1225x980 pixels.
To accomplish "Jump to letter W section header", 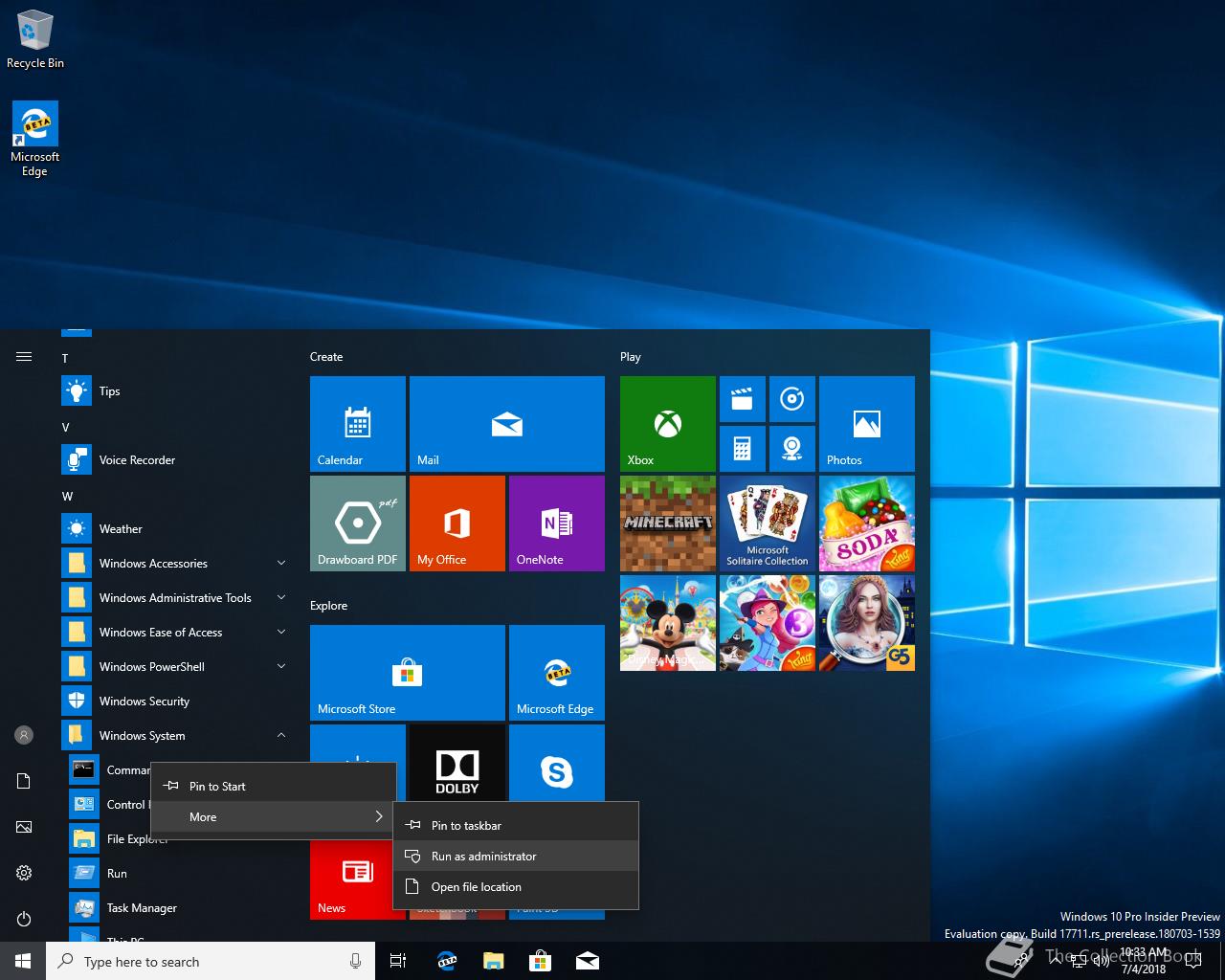I will [67, 496].
